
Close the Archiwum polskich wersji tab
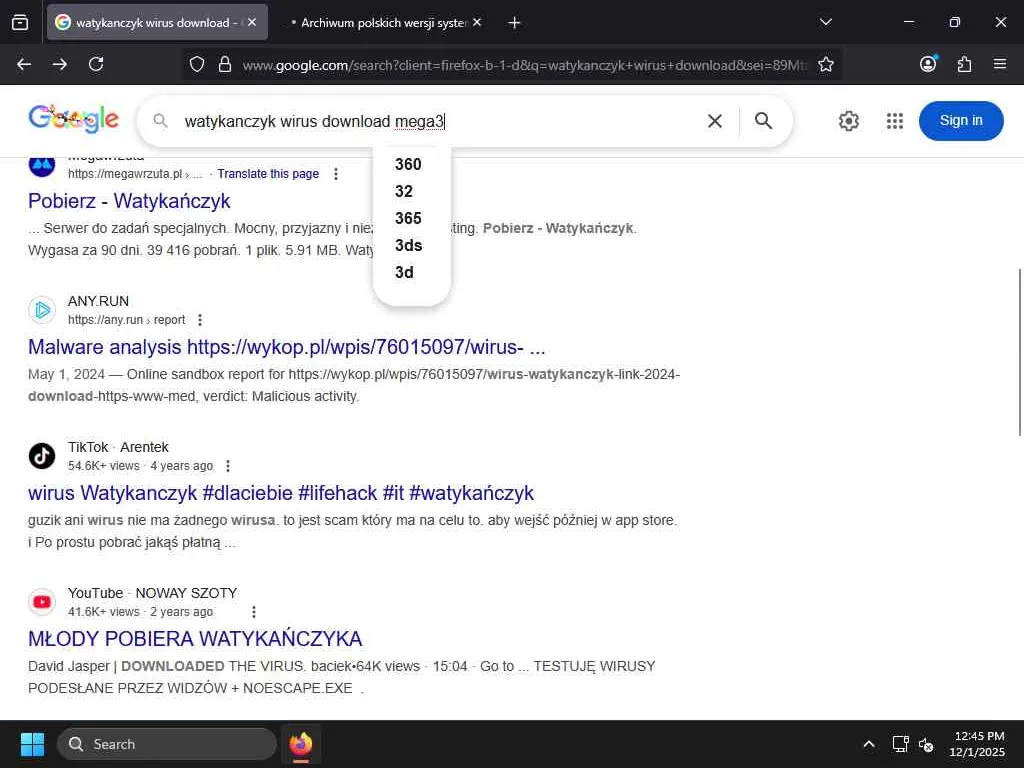point(477,22)
